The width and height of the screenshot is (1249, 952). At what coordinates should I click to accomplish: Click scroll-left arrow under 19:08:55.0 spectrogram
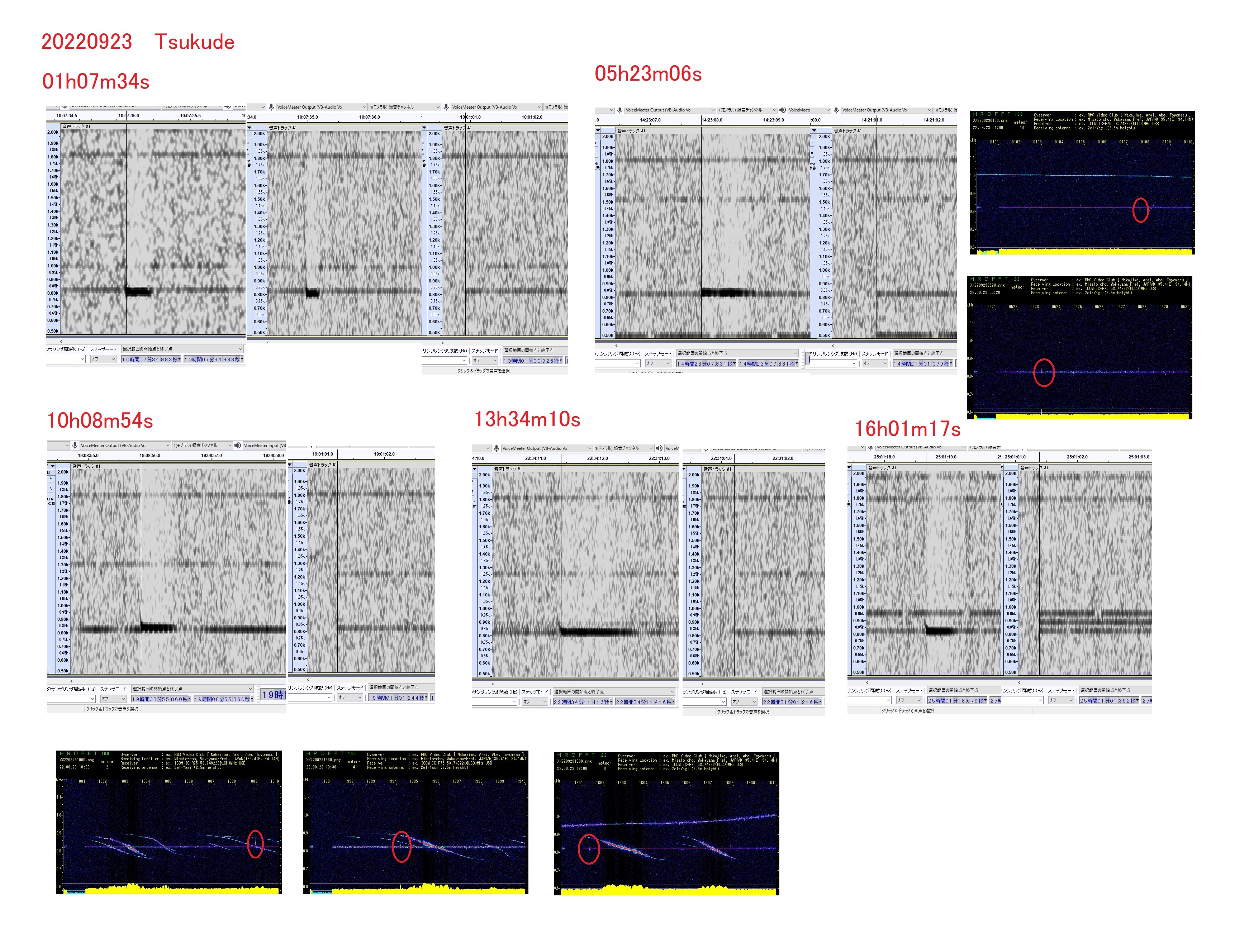(x=71, y=681)
